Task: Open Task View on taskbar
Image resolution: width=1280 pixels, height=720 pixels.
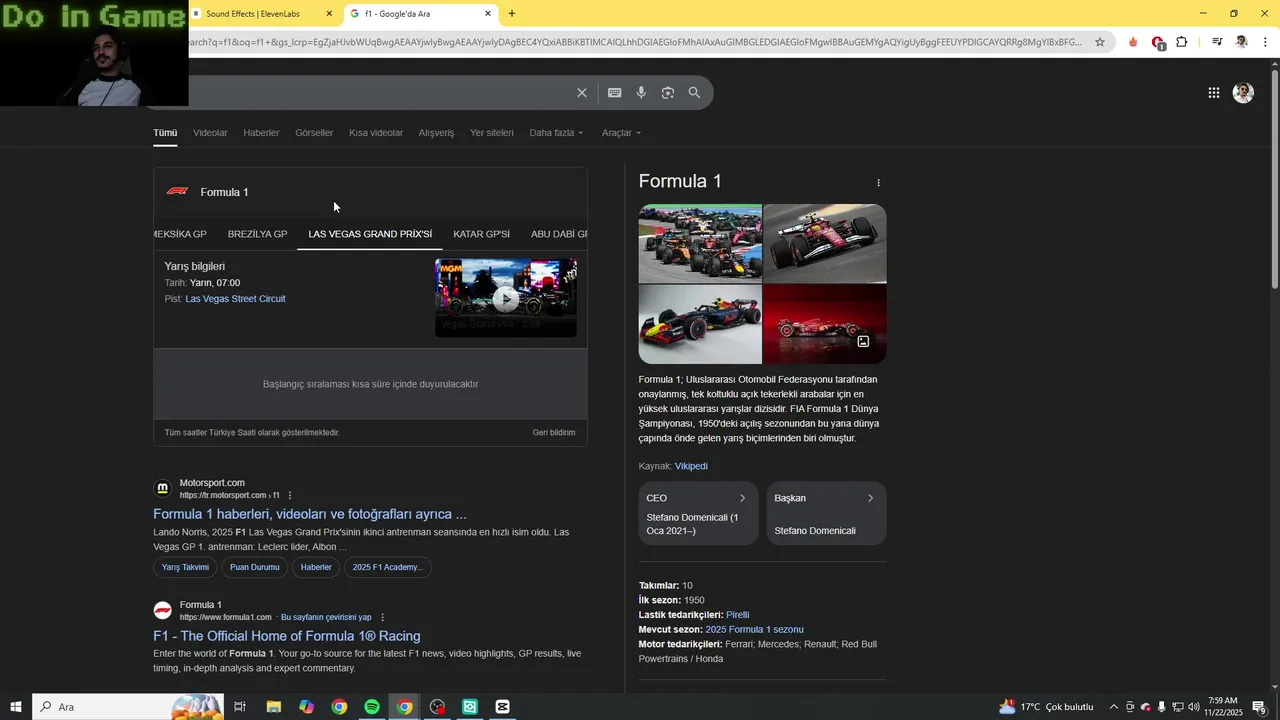Action: pyautogui.click(x=240, y=707)
